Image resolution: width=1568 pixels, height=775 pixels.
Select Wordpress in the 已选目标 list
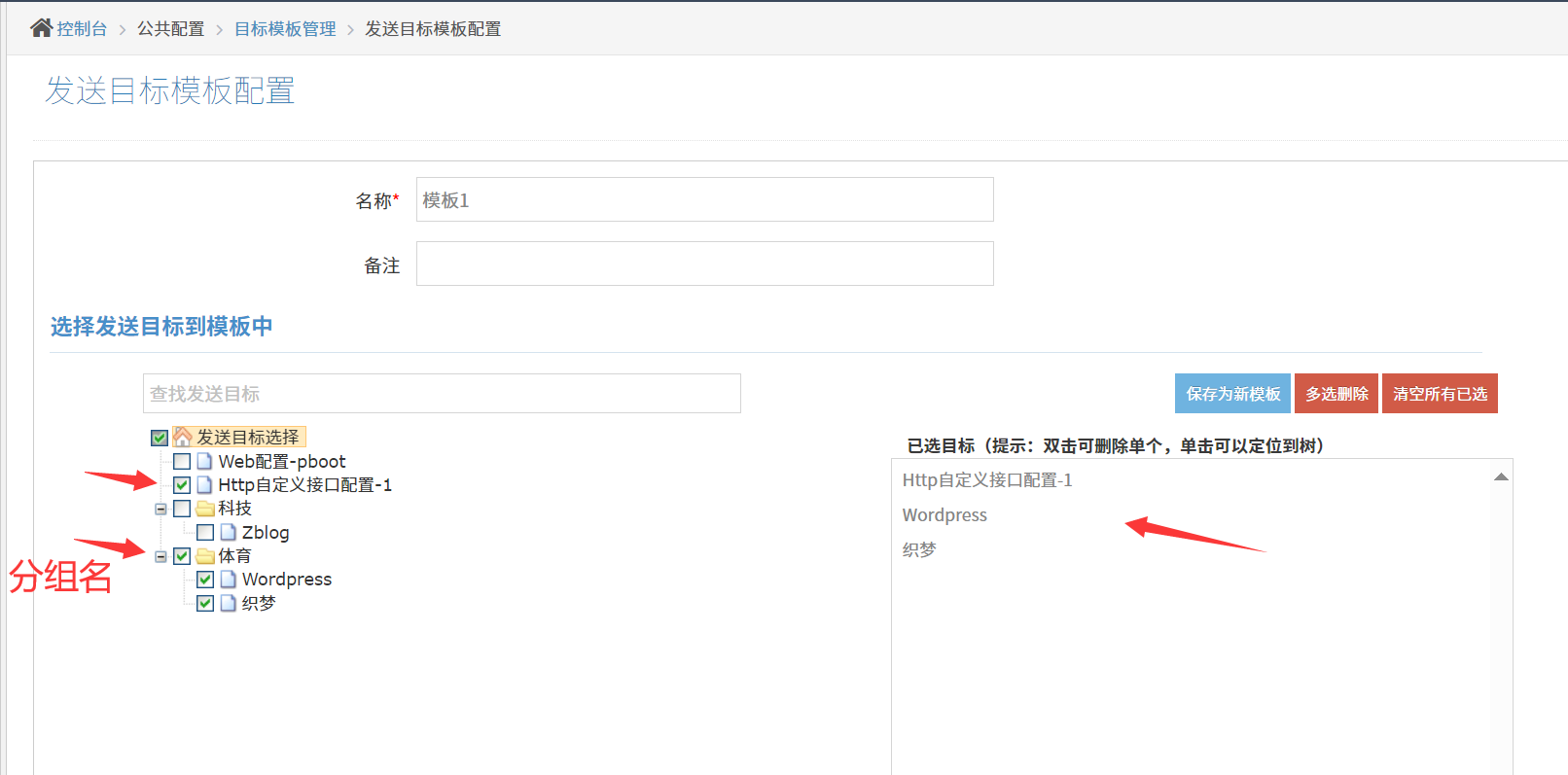point(944,515)
